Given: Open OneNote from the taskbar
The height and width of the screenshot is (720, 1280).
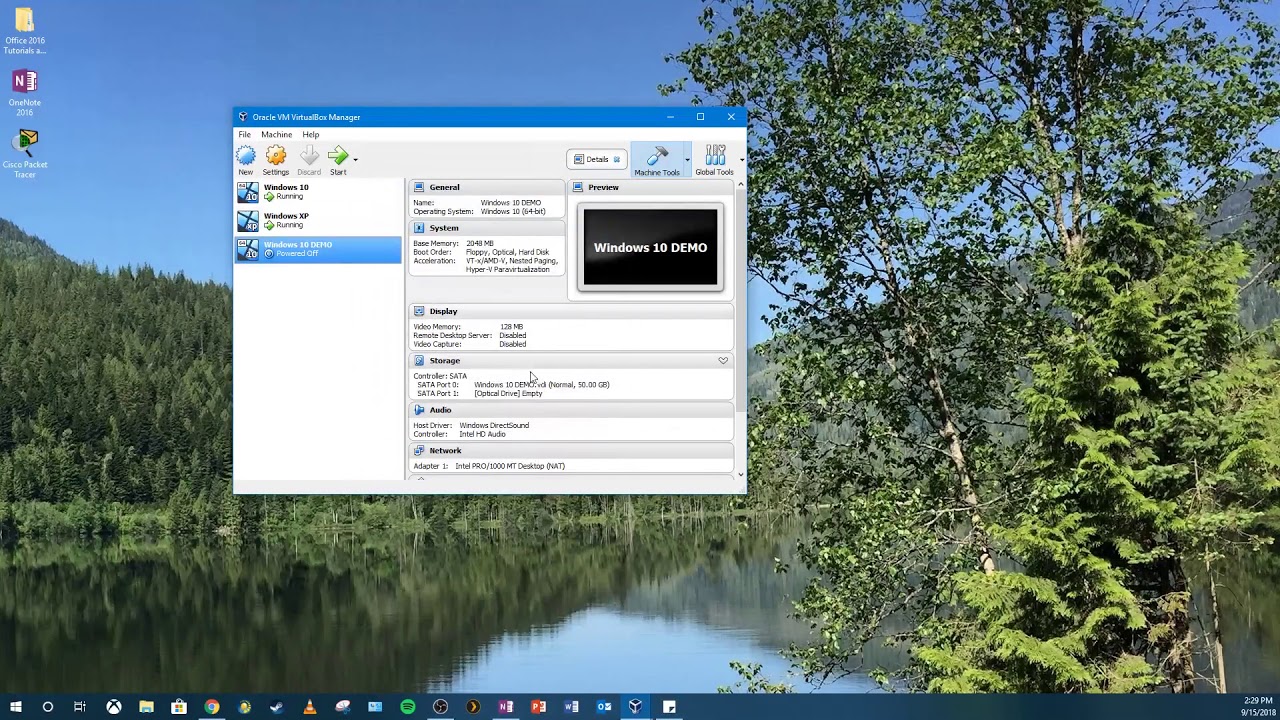Looking at the screenshot, I should (x=506, y=707).
